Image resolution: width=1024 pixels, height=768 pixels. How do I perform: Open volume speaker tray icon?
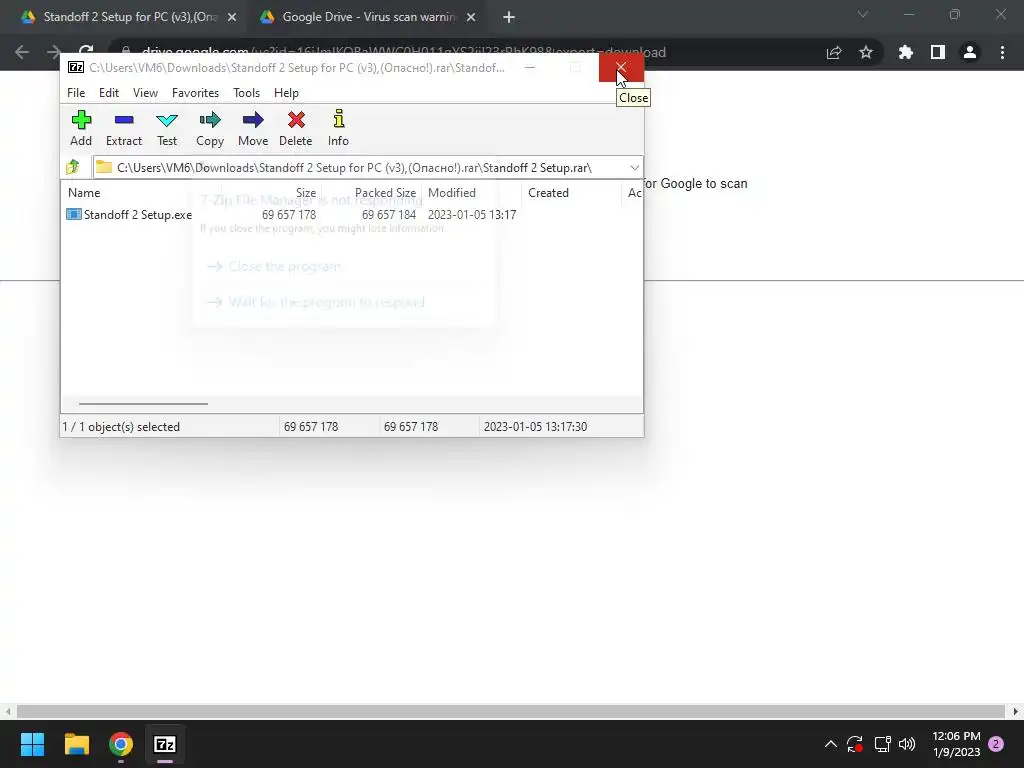tap(907, 744)
